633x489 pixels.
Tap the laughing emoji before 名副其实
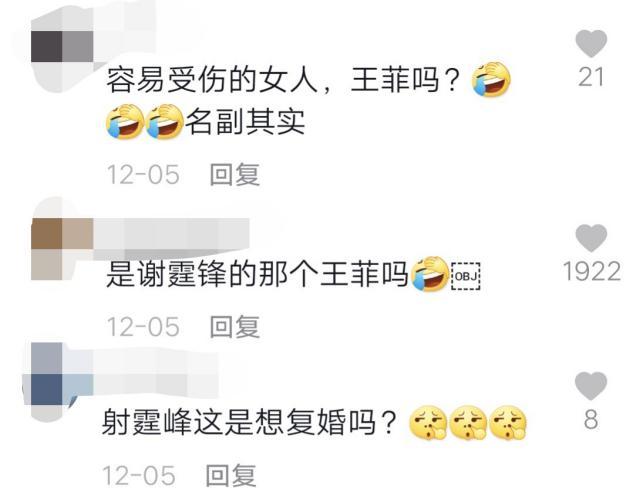[x=164, y=121]
